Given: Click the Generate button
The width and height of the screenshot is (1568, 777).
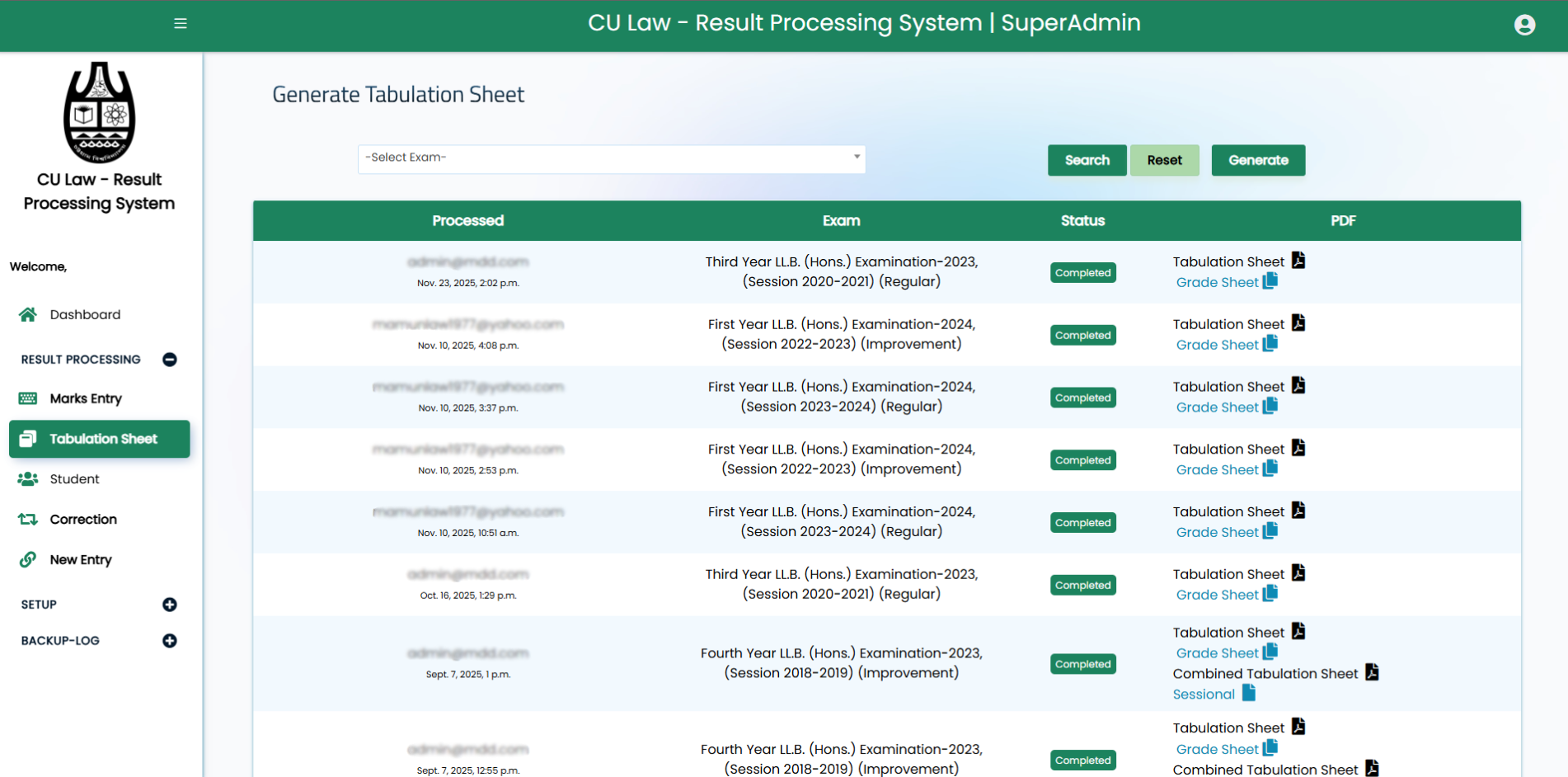Looking at the screenshot, I should point(1258,160).
